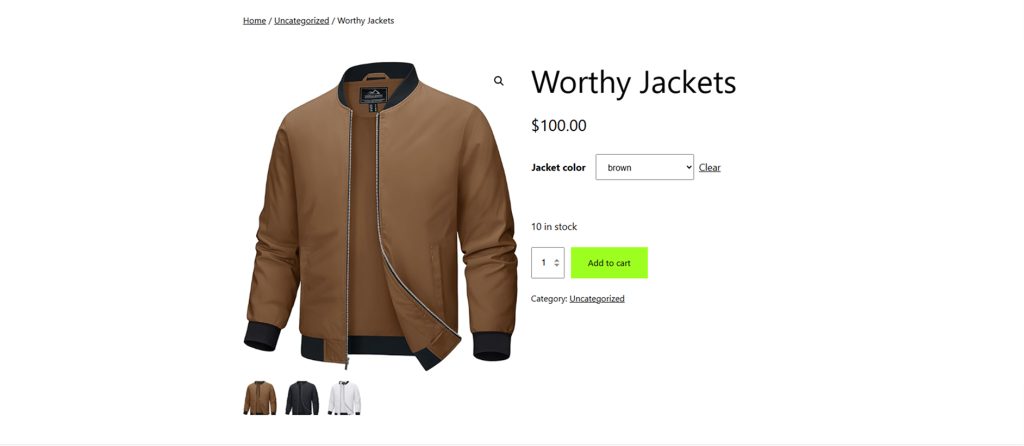This screenshot has width=1024, height=446.
Task: Click the Clear link beside color selector
Action: 710,168
